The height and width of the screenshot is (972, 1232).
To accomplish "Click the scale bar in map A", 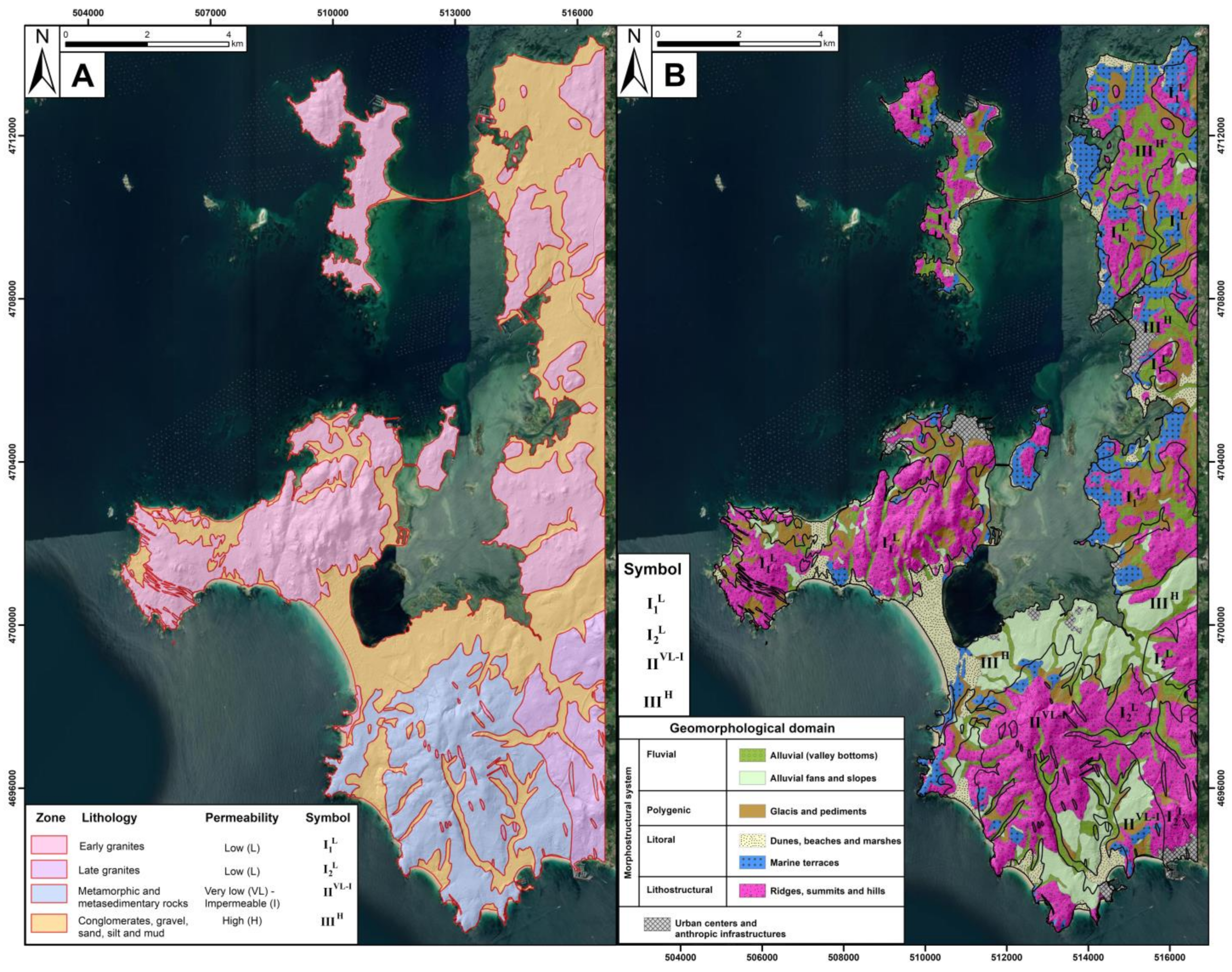I will [x=147, y=43].
